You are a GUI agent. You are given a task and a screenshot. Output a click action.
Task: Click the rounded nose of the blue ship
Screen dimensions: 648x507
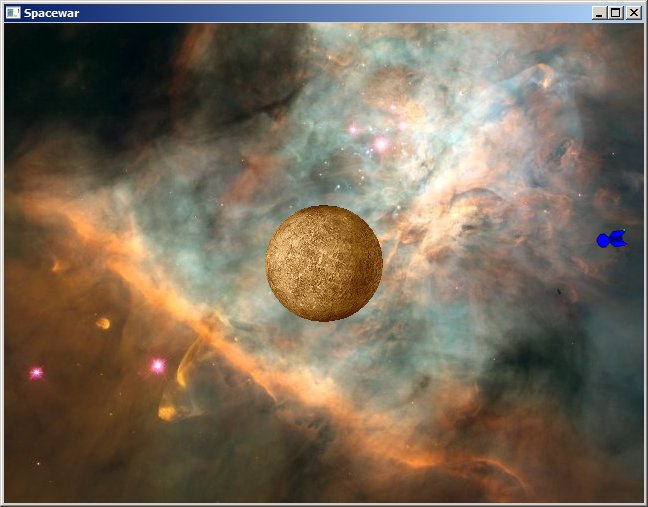tap(603, 240)
